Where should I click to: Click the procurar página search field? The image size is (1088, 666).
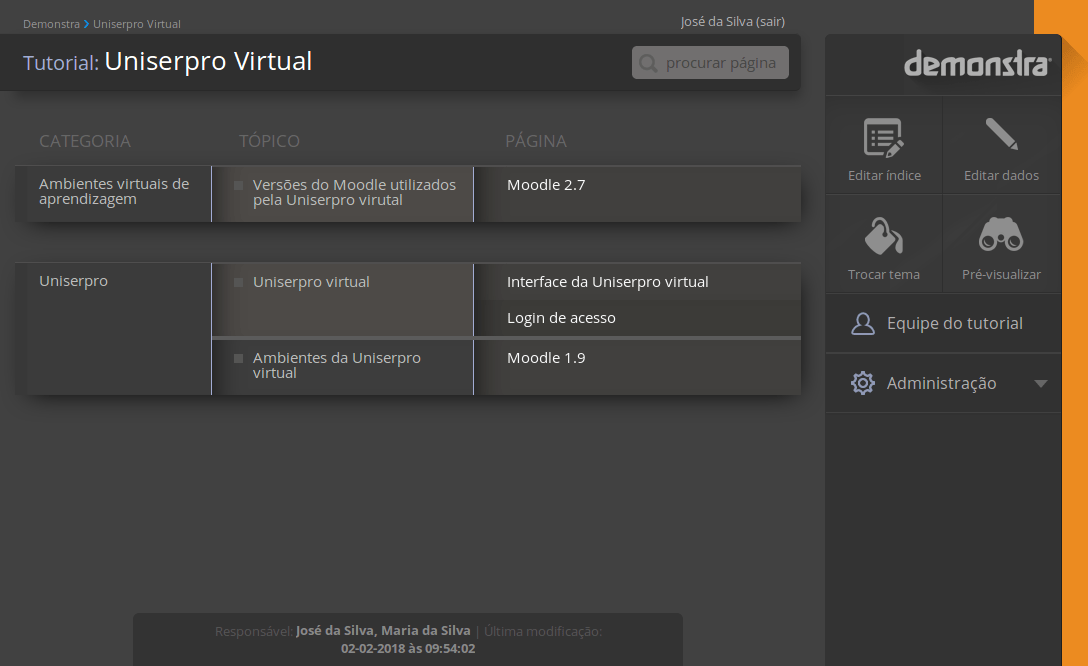point(720,63)
